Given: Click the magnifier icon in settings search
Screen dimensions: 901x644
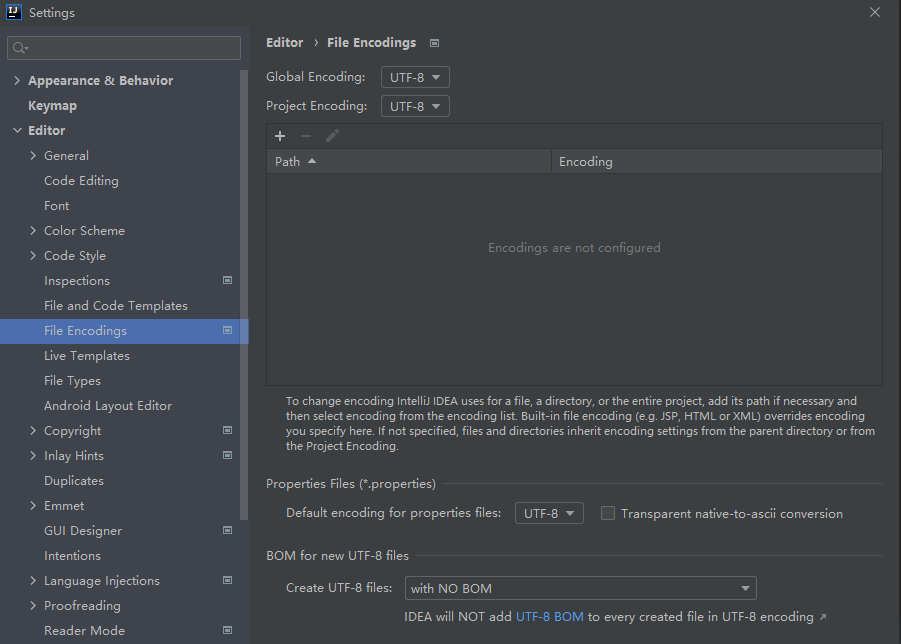Looking at the screenshot, I should pyautogui.click(x=20, y=48).
